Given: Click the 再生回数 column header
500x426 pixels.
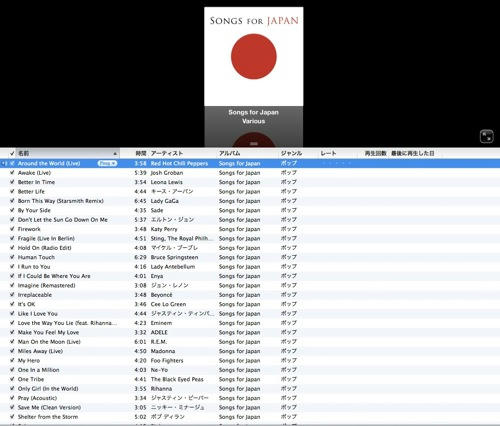Looking at the screenshot, I should coord(375,153).
